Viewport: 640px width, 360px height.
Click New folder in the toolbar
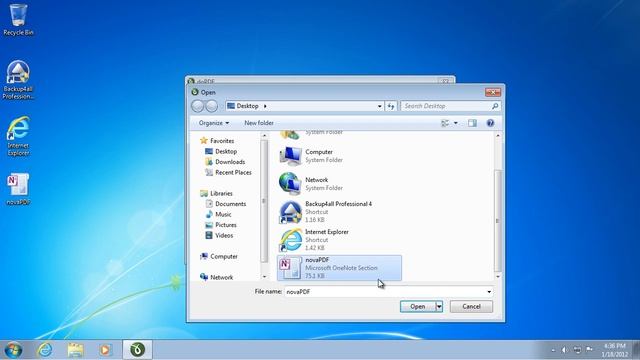click(x=259, y=123)
